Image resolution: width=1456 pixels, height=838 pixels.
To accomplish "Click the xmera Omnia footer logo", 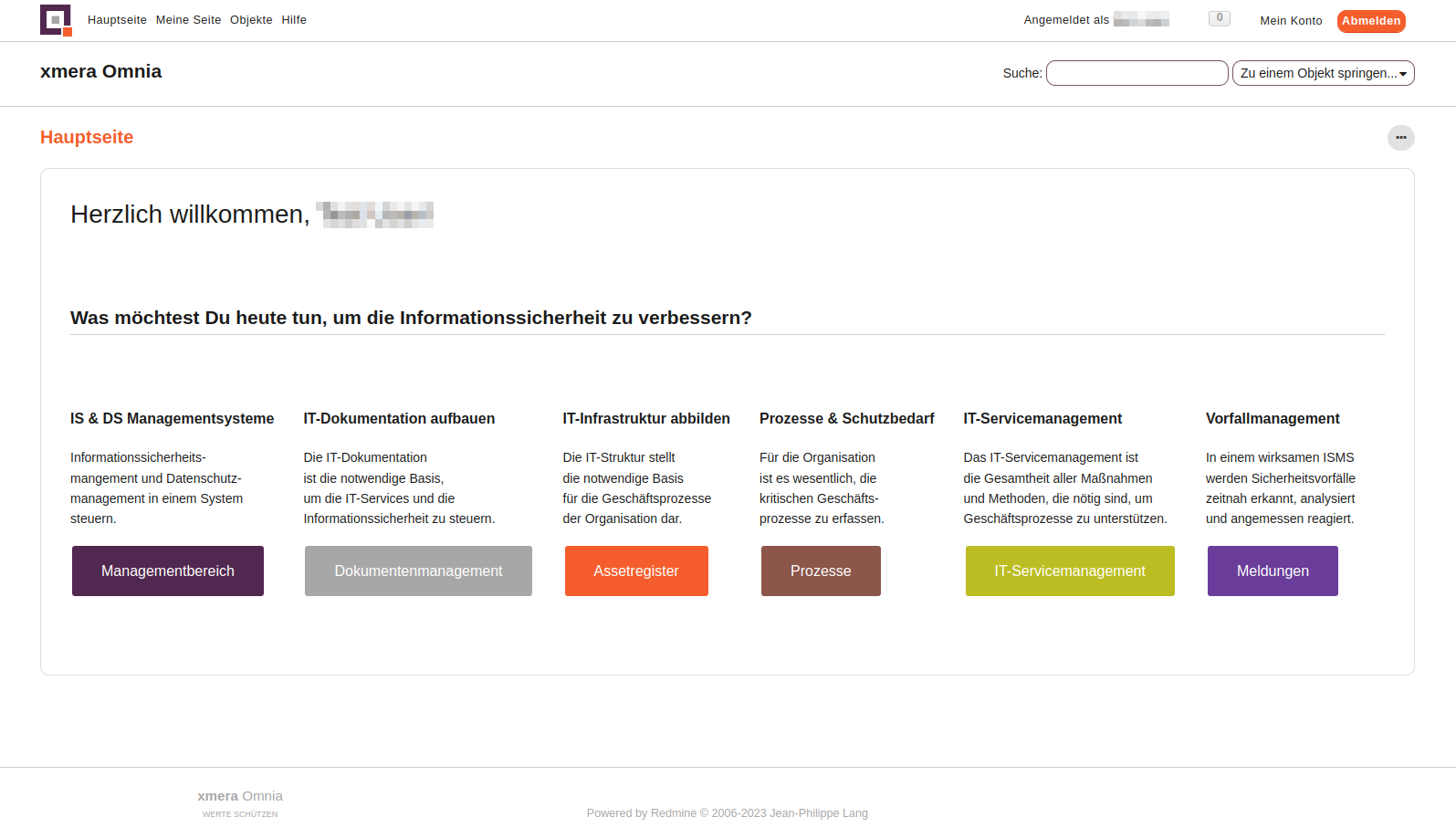I will pyautogui.click(x=240, y=802).
